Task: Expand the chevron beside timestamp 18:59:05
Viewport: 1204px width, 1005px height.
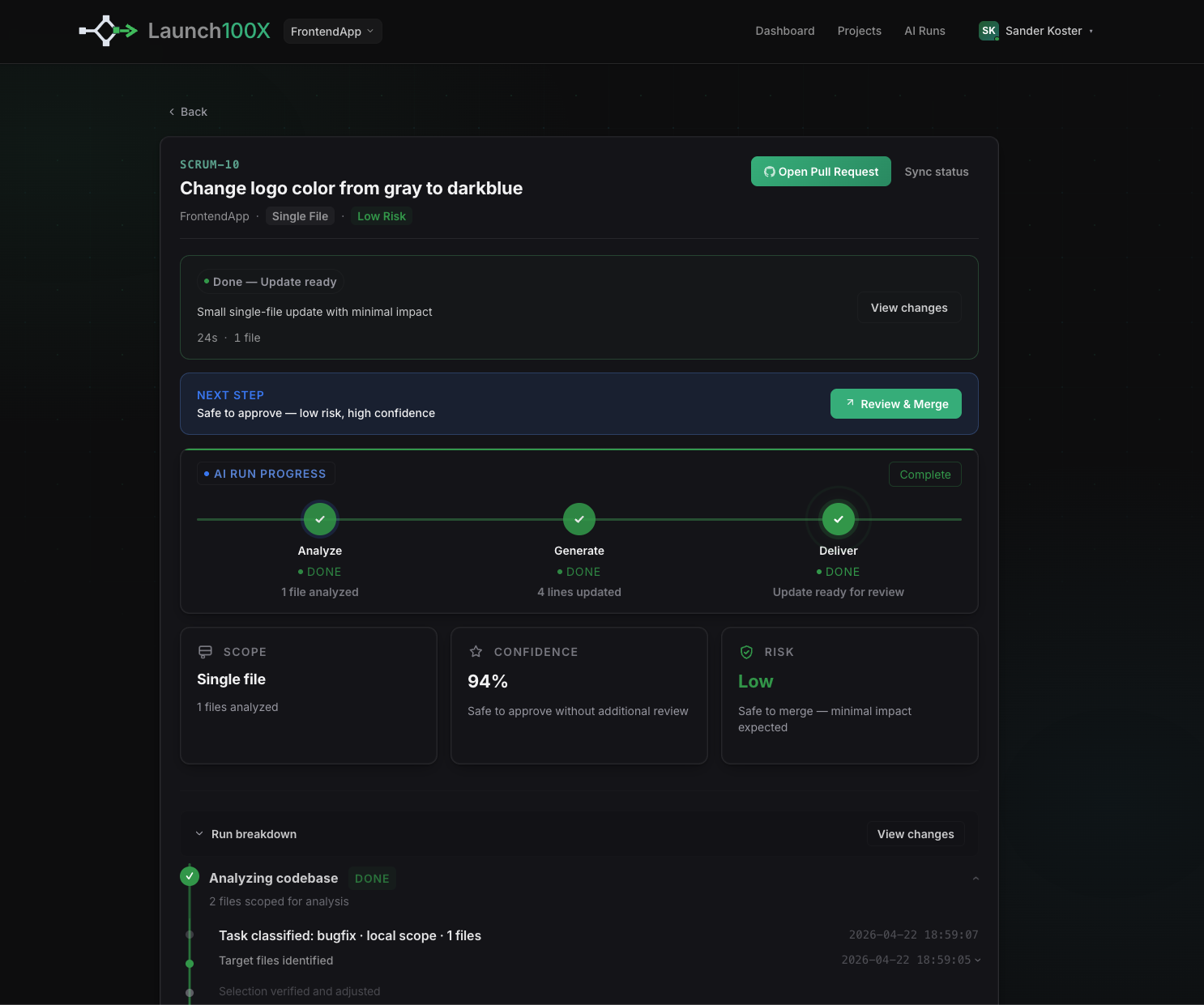Action: pyautogui.click(x=976, y=960)
